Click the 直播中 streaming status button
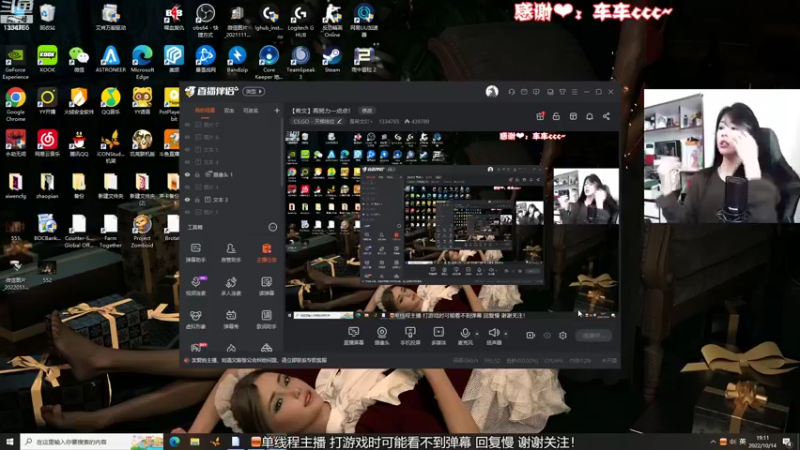Screen dimensions: 800x450 tap(594, 335)
